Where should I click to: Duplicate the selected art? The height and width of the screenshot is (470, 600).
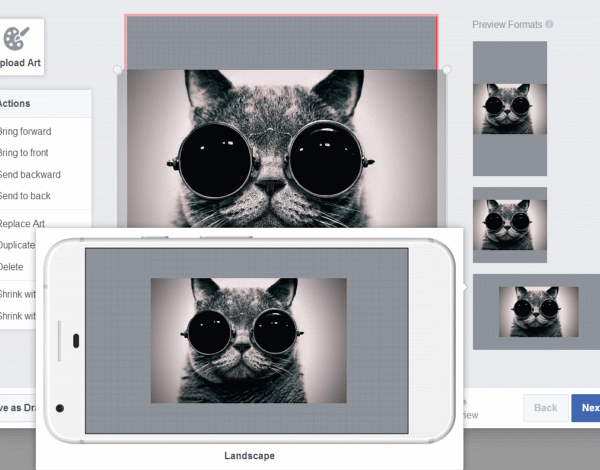click(18, 245)
